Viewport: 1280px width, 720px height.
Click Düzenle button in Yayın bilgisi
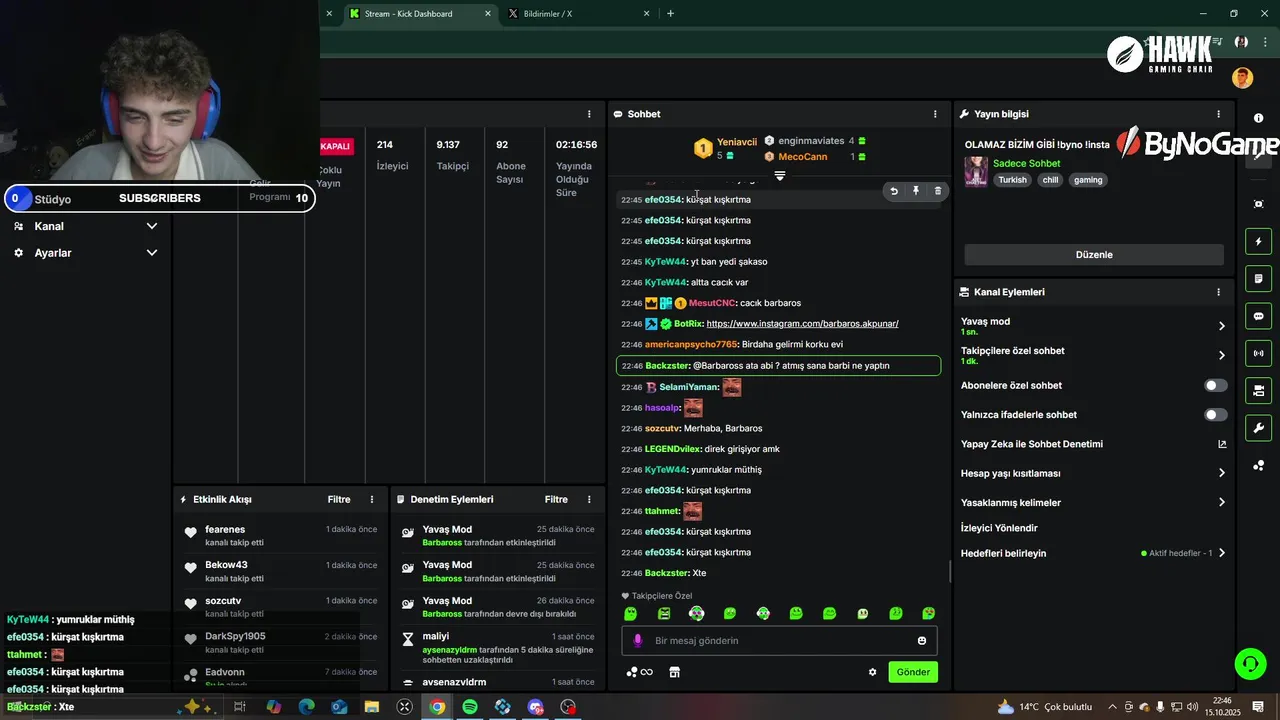coord(1094,254)
